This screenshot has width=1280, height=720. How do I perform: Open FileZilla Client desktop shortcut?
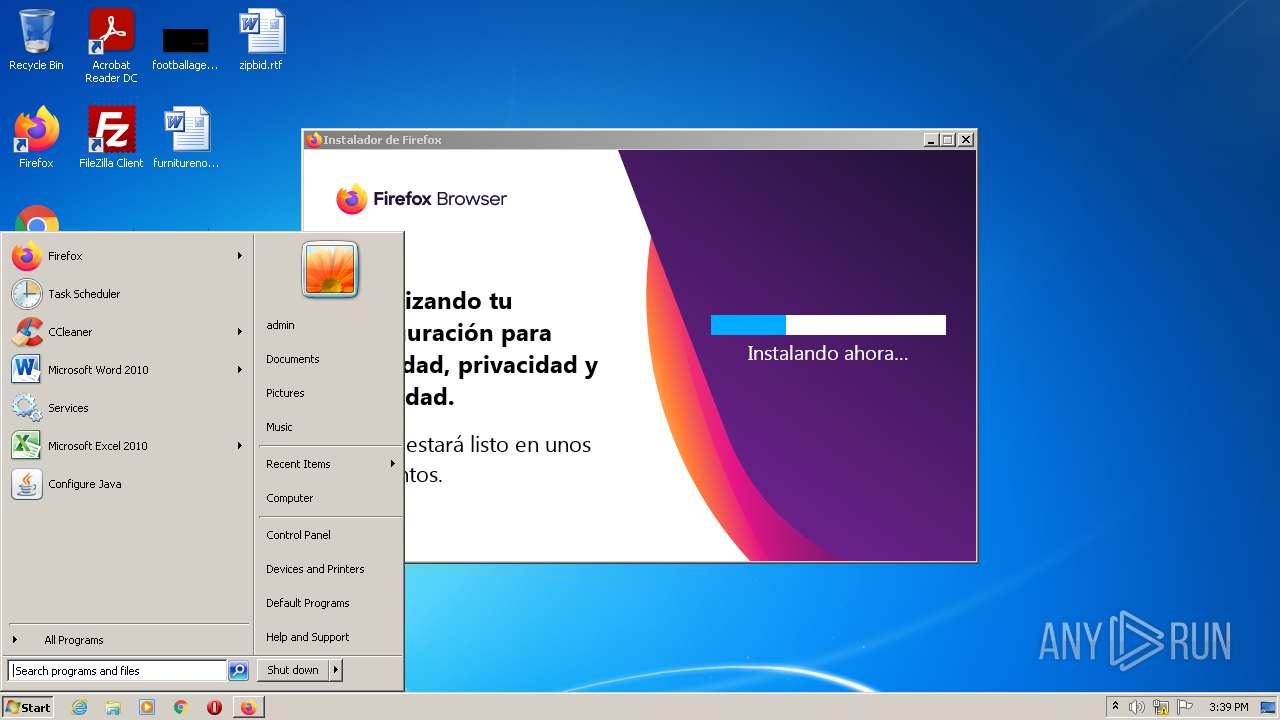coord(111,138)
